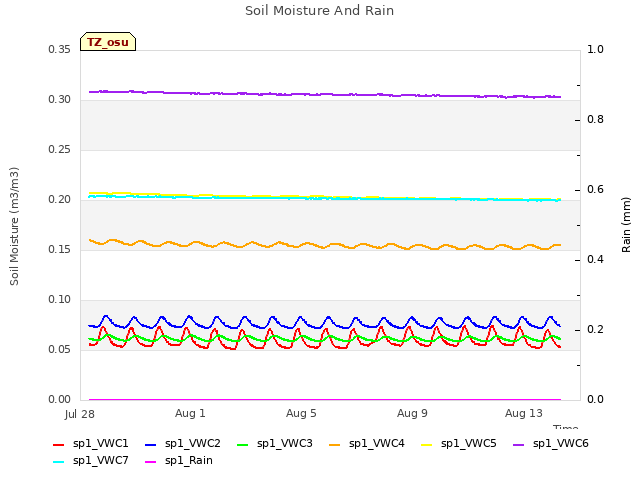Click the sp1_VWC4 legend entry
Viewport: 640px width, 480px height.
pyautogui.click(x=367, y=444)
